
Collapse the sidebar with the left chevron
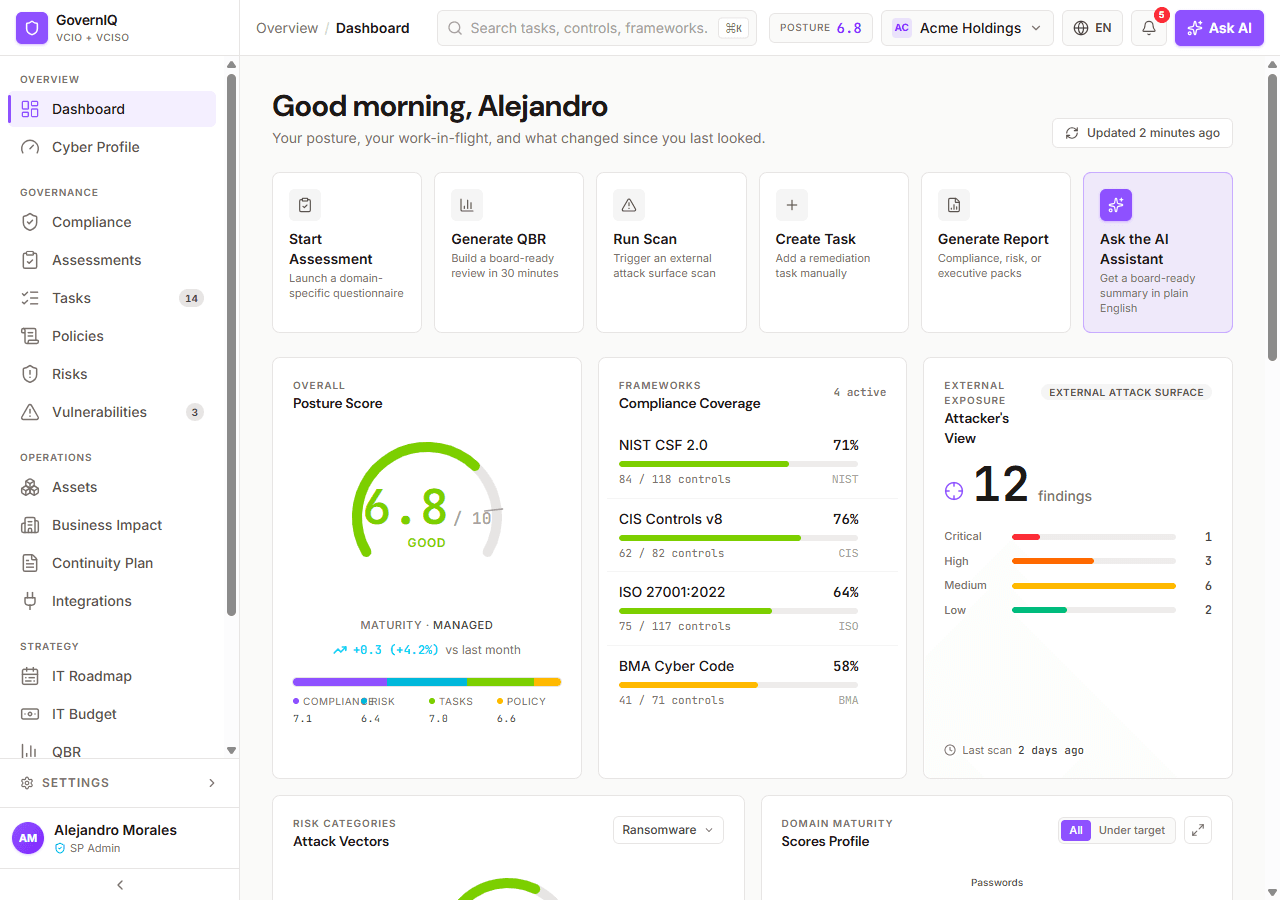click(x=120, y=885)
